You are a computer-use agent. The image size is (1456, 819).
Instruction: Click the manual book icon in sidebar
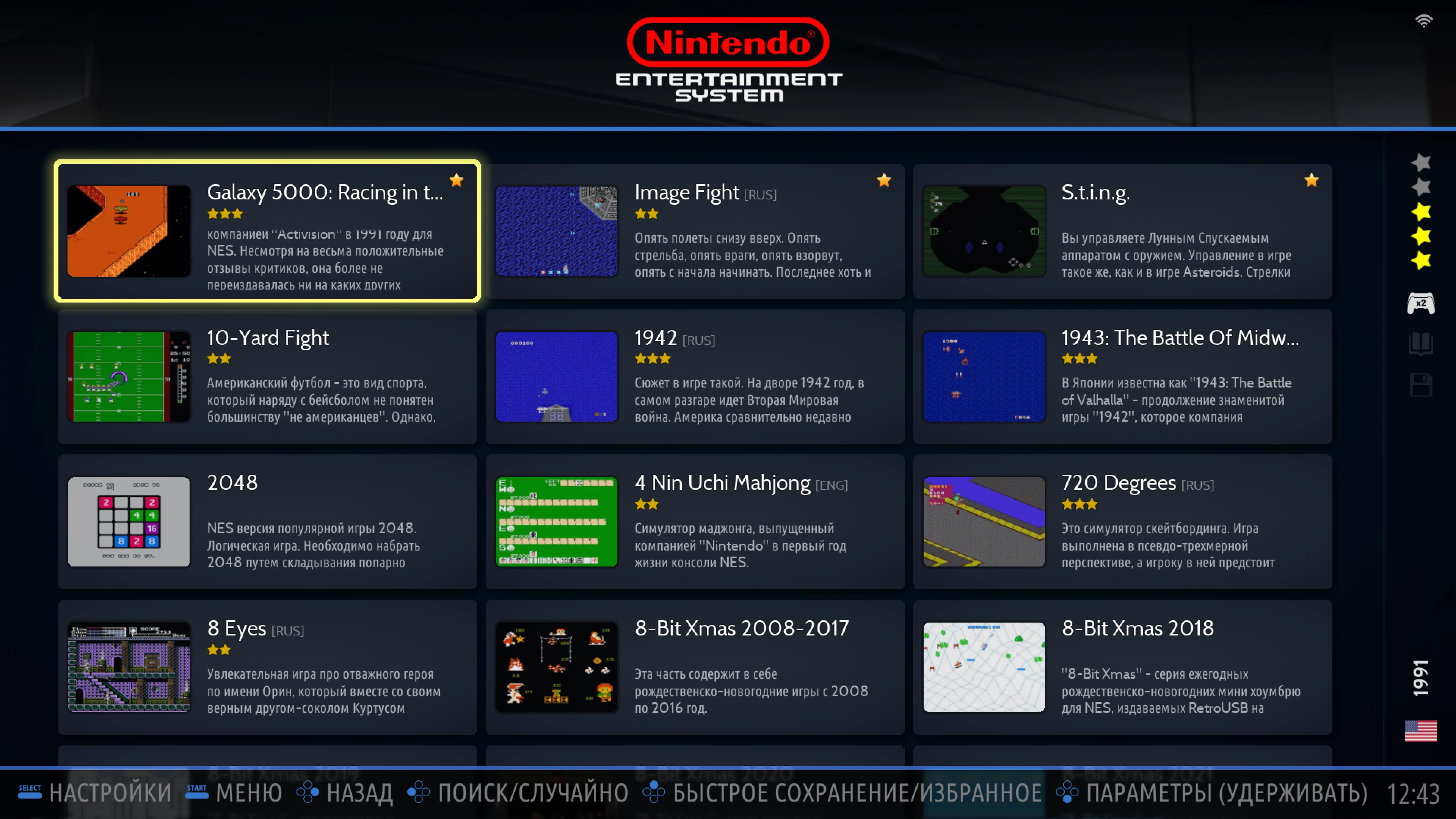[x=1420, y=343]
